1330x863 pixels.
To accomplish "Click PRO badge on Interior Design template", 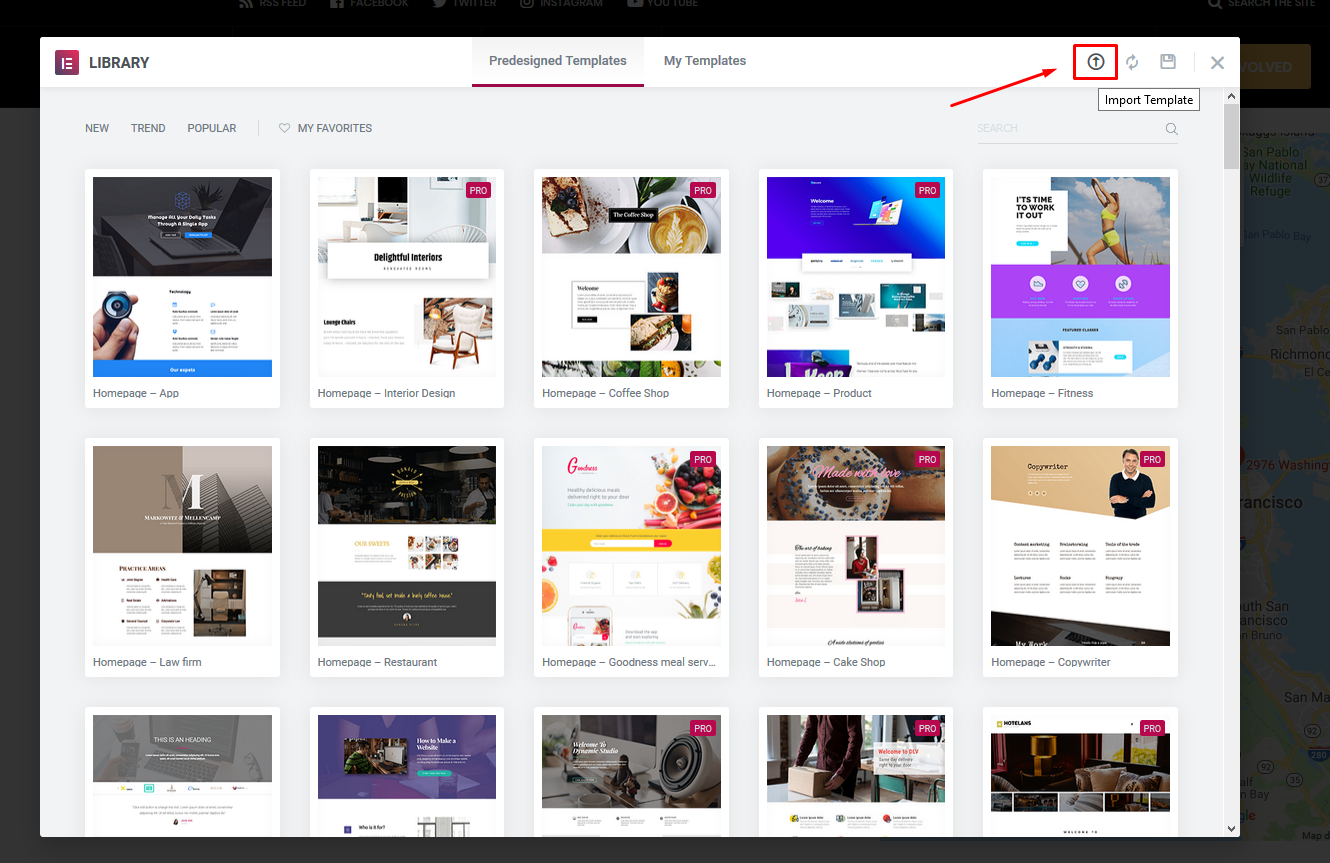I will [x=478, y=190].
